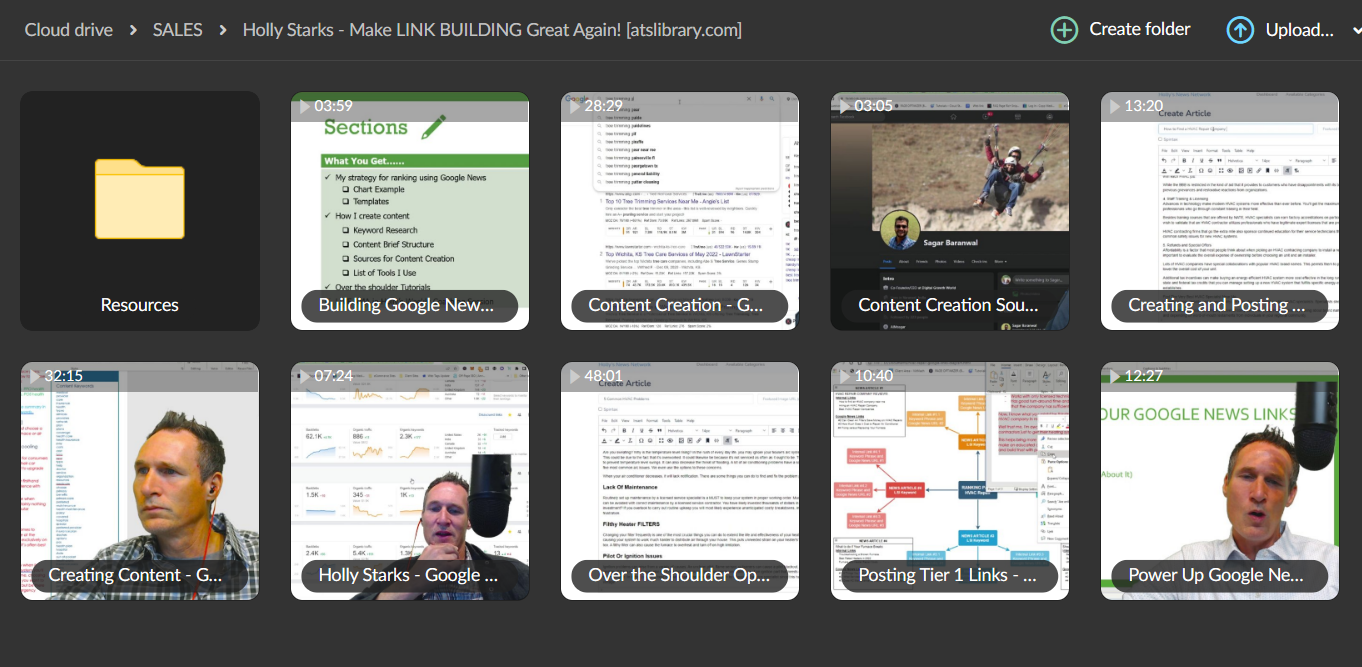Select Holly Starks folder breadcrumb
The height and width of the screenshot is (667, 1362).
point(492,30)
